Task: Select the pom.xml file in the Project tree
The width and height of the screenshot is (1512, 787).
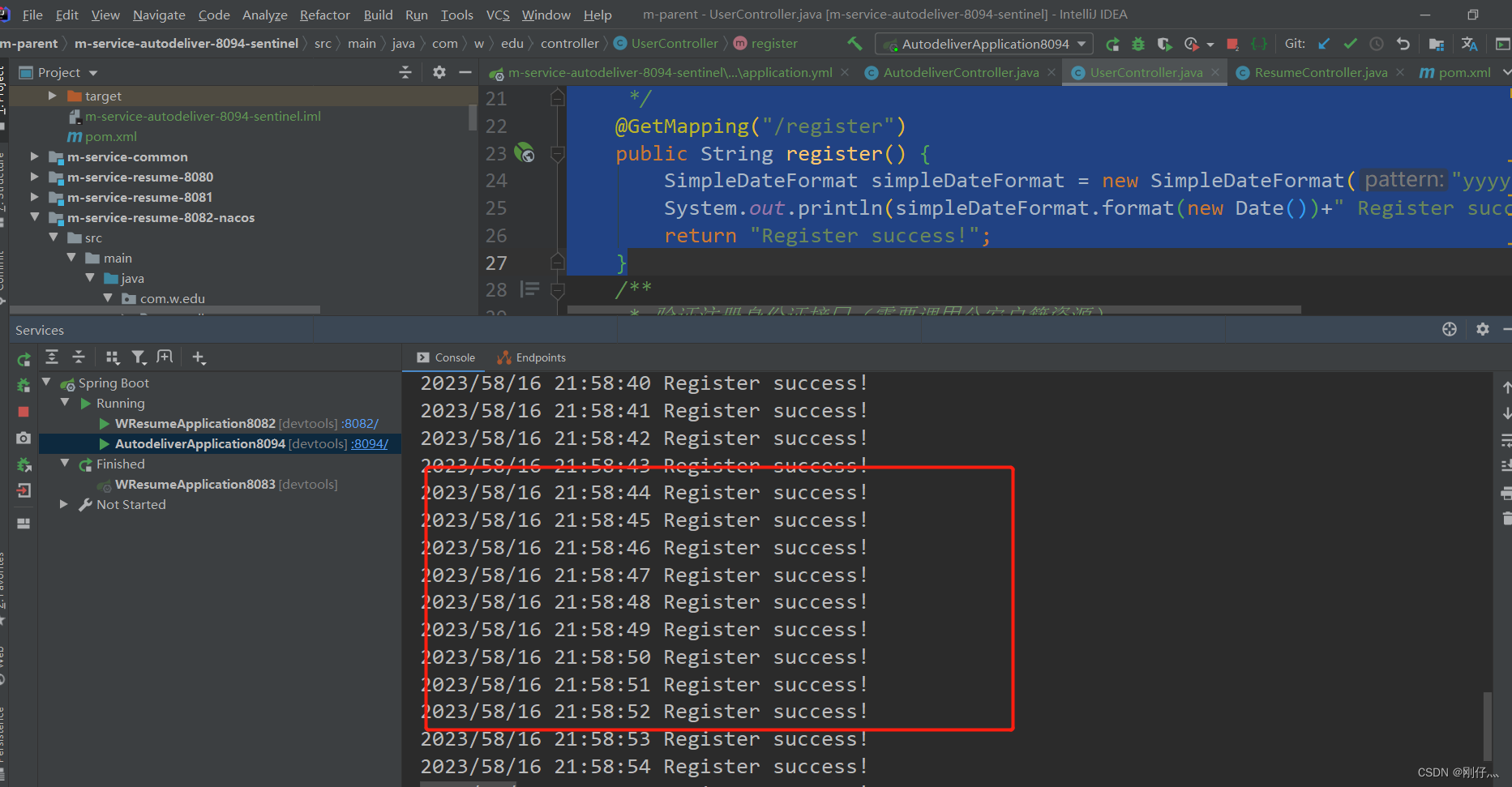Action: [x=110, y=136]
